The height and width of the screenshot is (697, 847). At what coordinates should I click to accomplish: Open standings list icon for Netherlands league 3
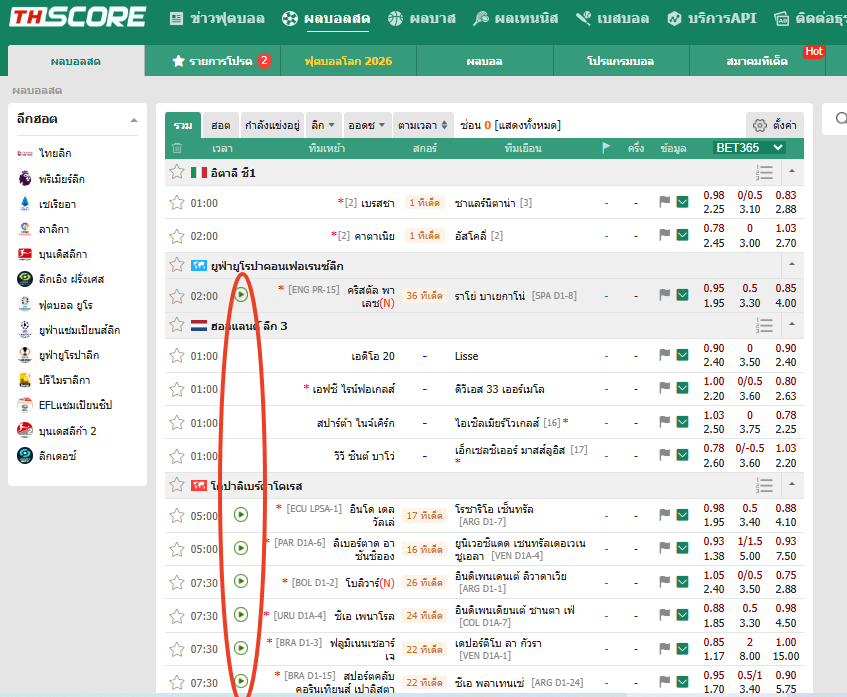click(x=764, y=325)
